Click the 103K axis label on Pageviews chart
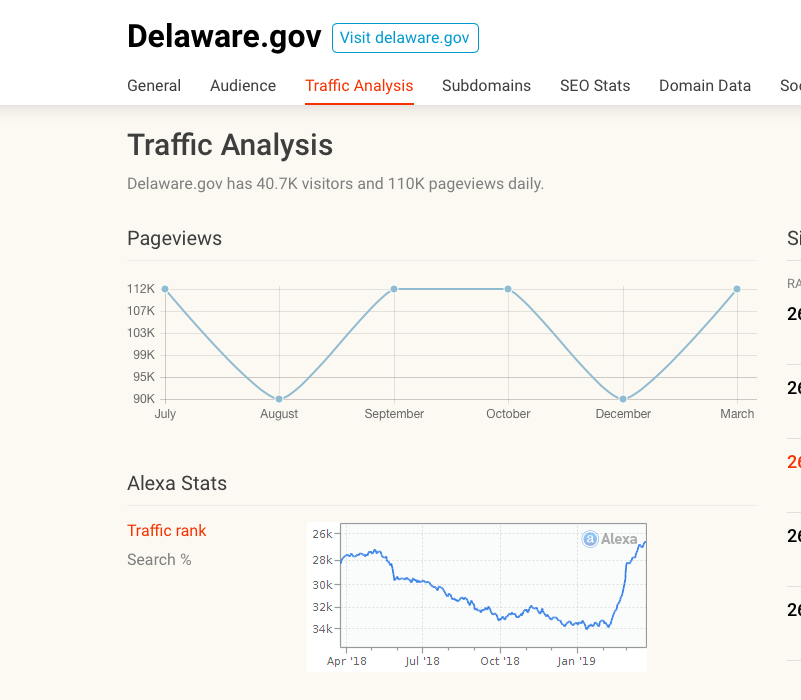 tap(141, 333)
